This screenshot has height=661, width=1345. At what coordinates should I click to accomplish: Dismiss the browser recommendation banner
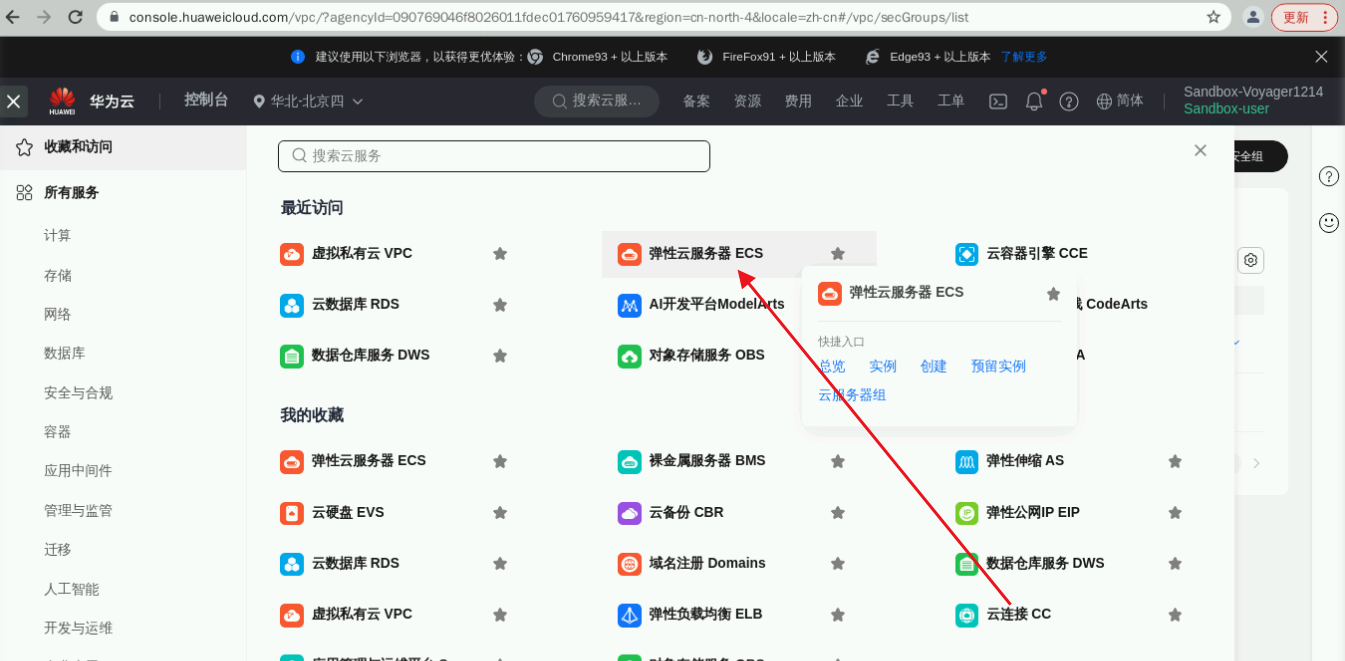pos(1321,57)
